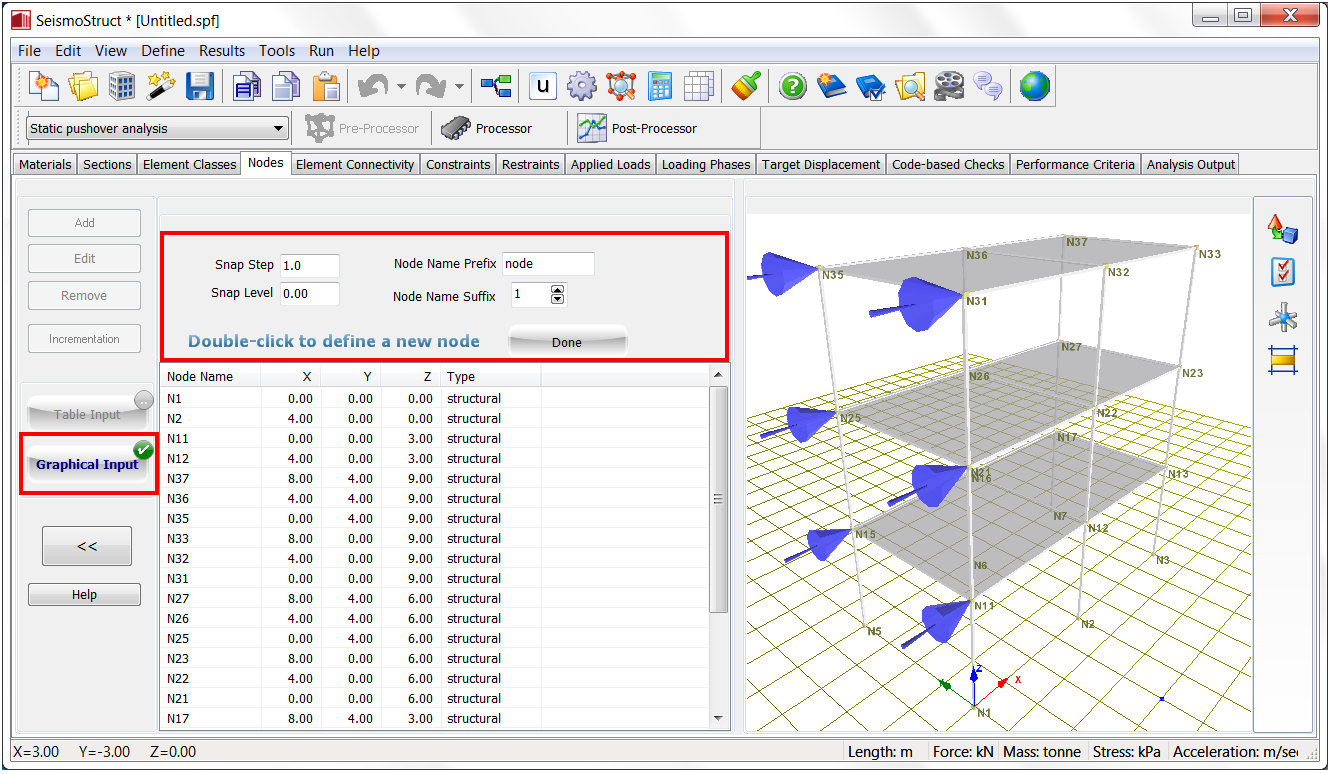Expand the redo history dropdown arrow
Viewport: 1334px width, 774px height.
[x=459, y=87]
